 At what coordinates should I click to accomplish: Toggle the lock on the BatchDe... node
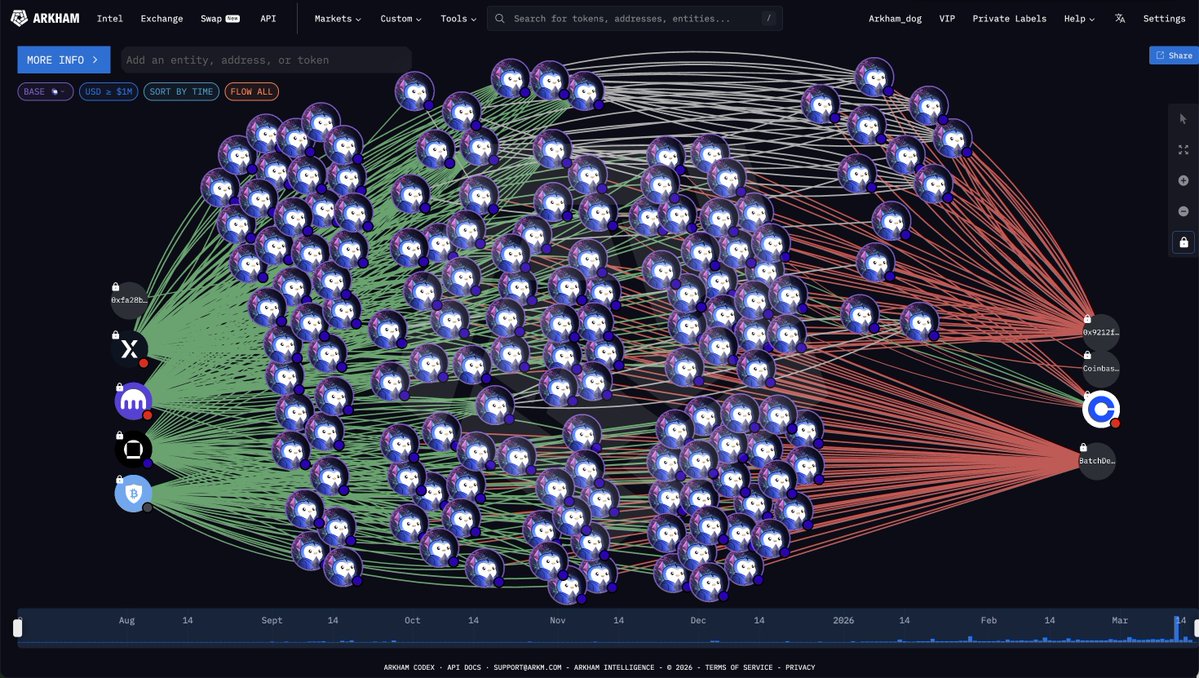click(1083, 447)
